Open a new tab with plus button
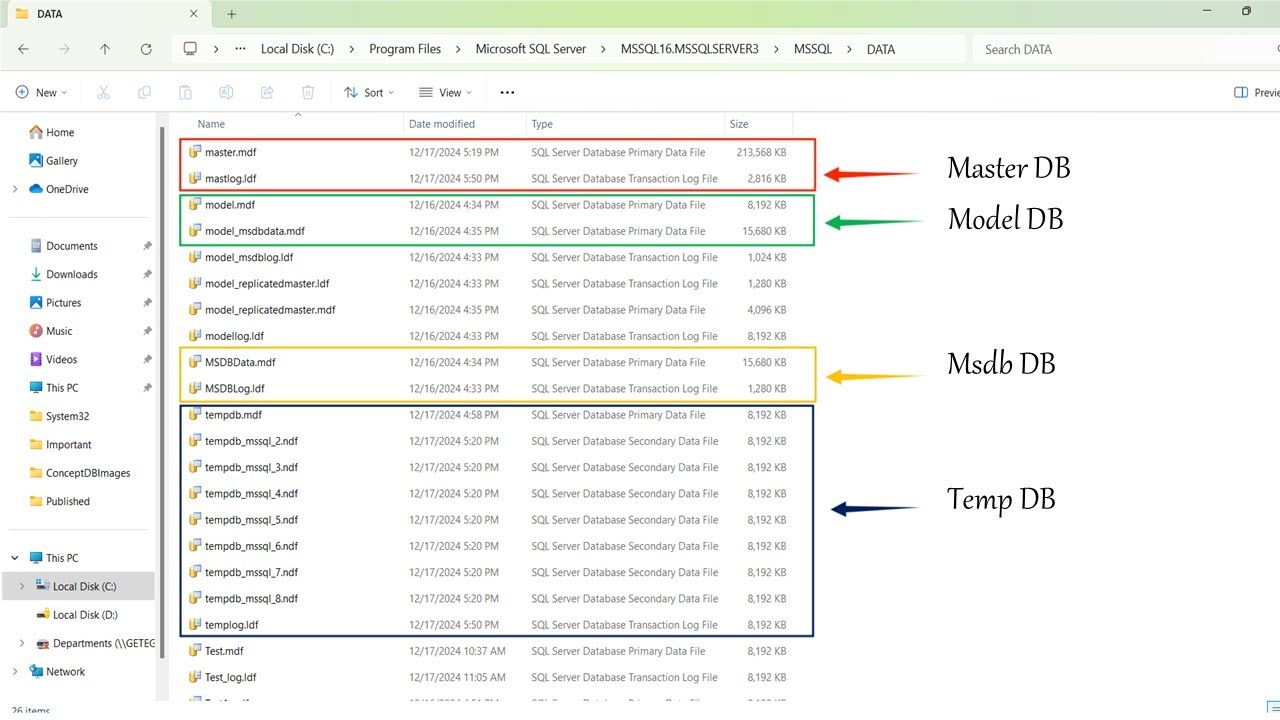1280x720 pixels. [232, 14]
